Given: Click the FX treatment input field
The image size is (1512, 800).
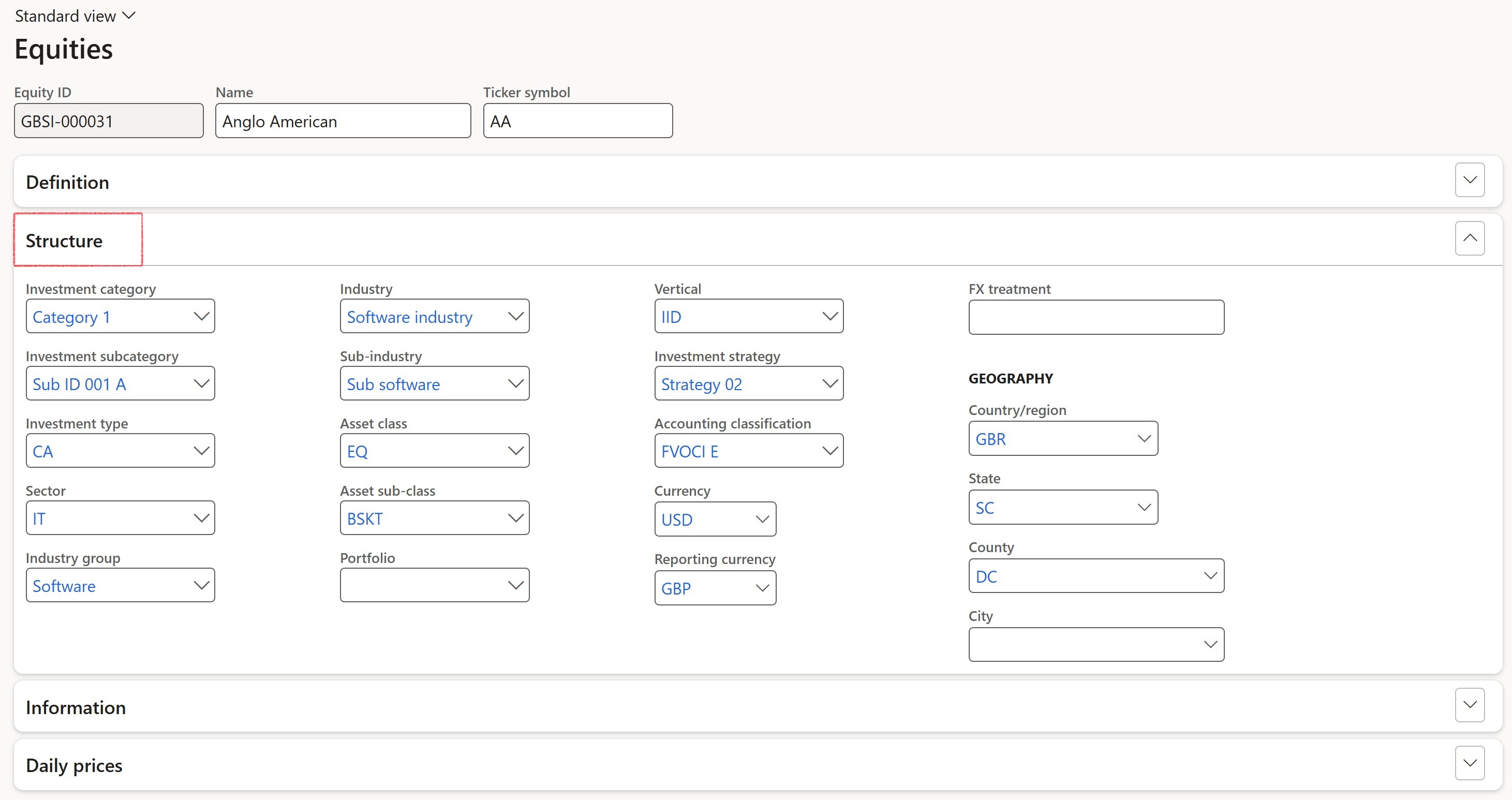Looking at the screenshot, I should click(x=1096, y=318).
